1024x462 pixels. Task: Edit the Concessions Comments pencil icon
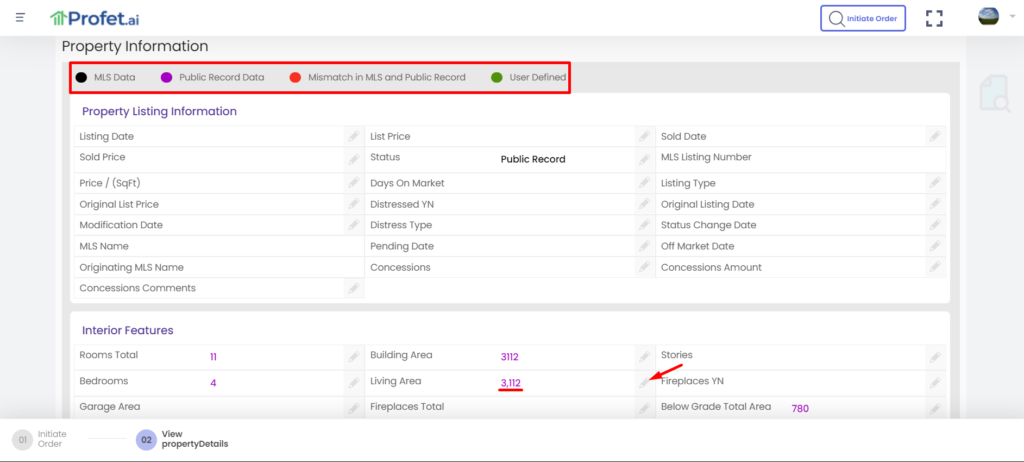pyautogui.click(x=353, y=288)
